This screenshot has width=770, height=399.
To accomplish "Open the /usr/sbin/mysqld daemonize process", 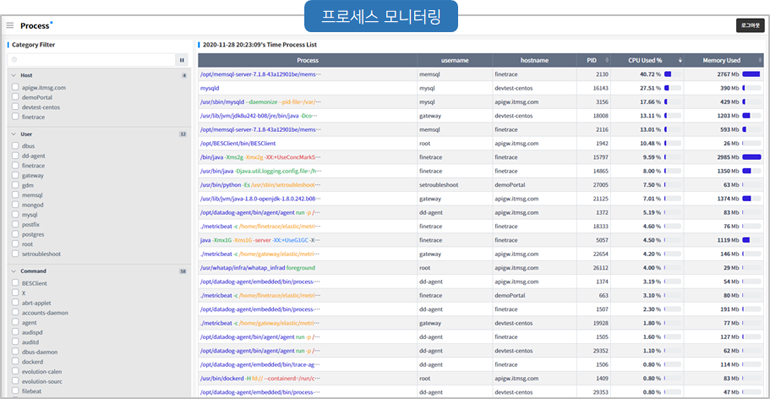I will tap(260, 102).
